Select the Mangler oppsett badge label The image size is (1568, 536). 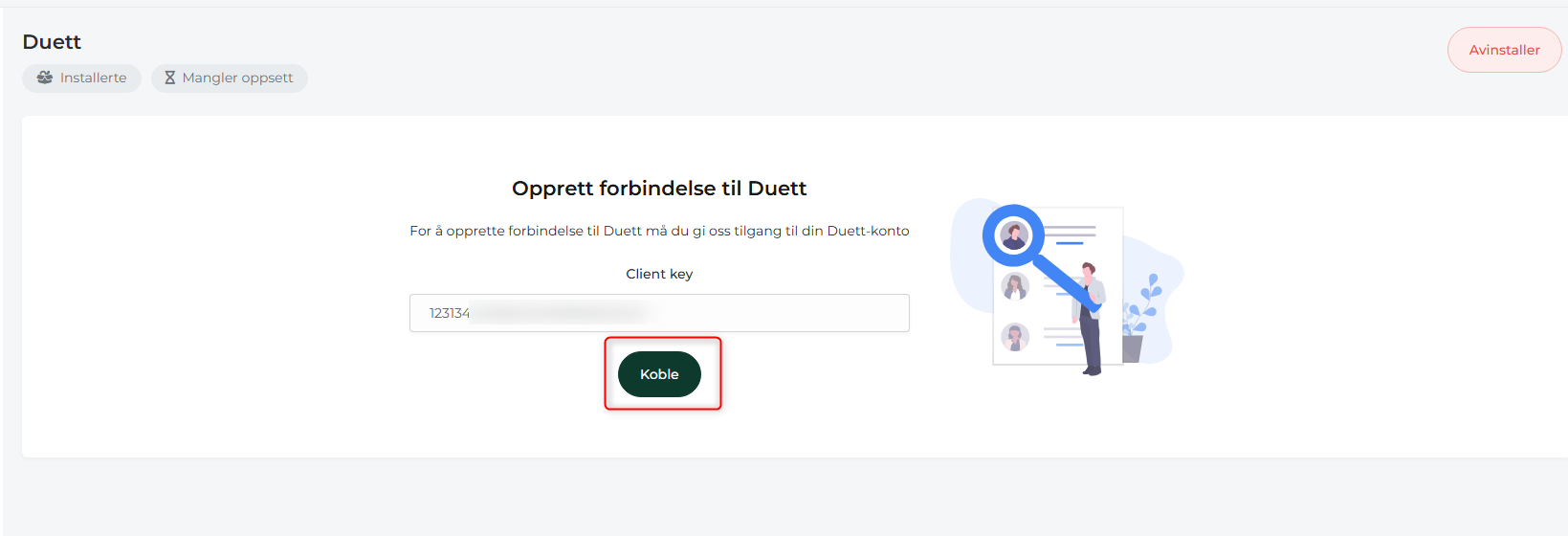(237, 78)
